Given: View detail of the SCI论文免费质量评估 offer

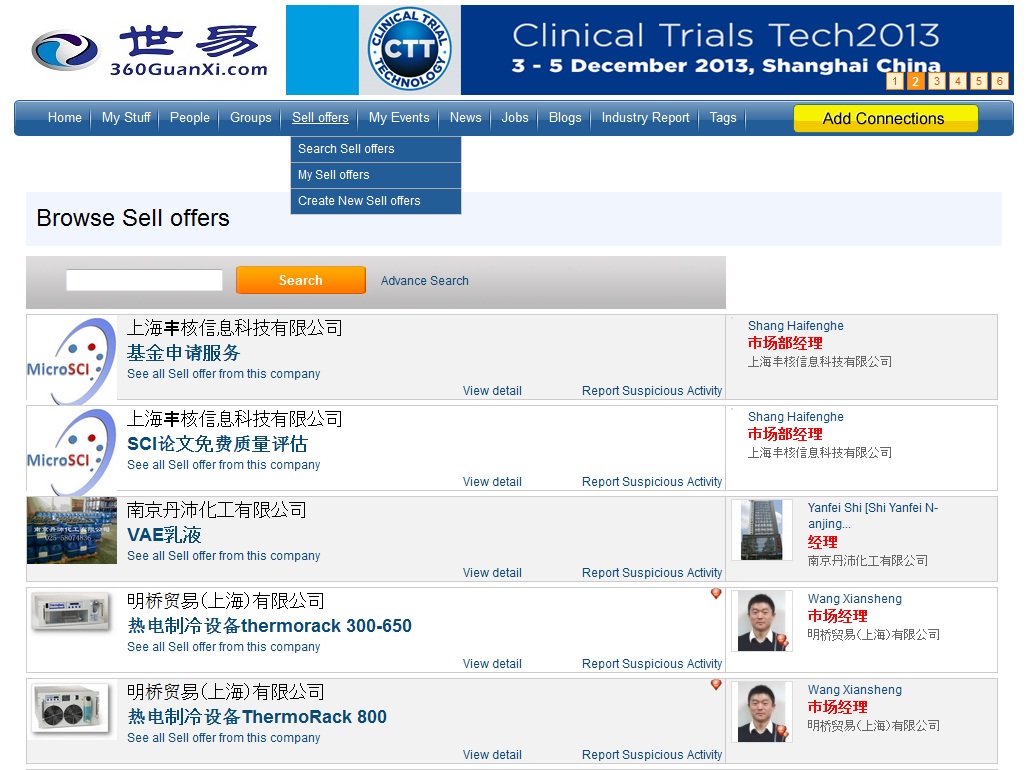Looking at the screenshot, I should (492, 481).
